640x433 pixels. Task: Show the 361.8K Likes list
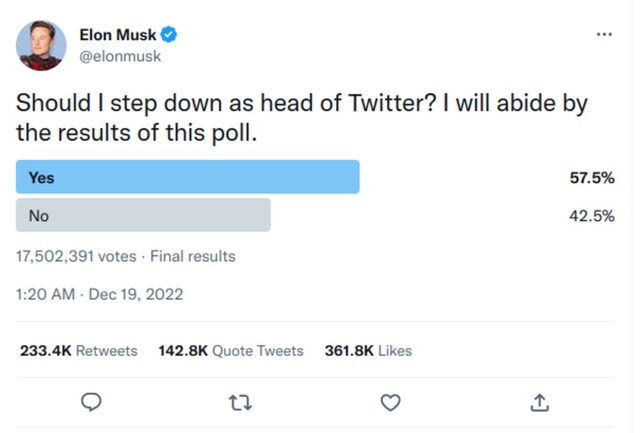pos(368,351)
